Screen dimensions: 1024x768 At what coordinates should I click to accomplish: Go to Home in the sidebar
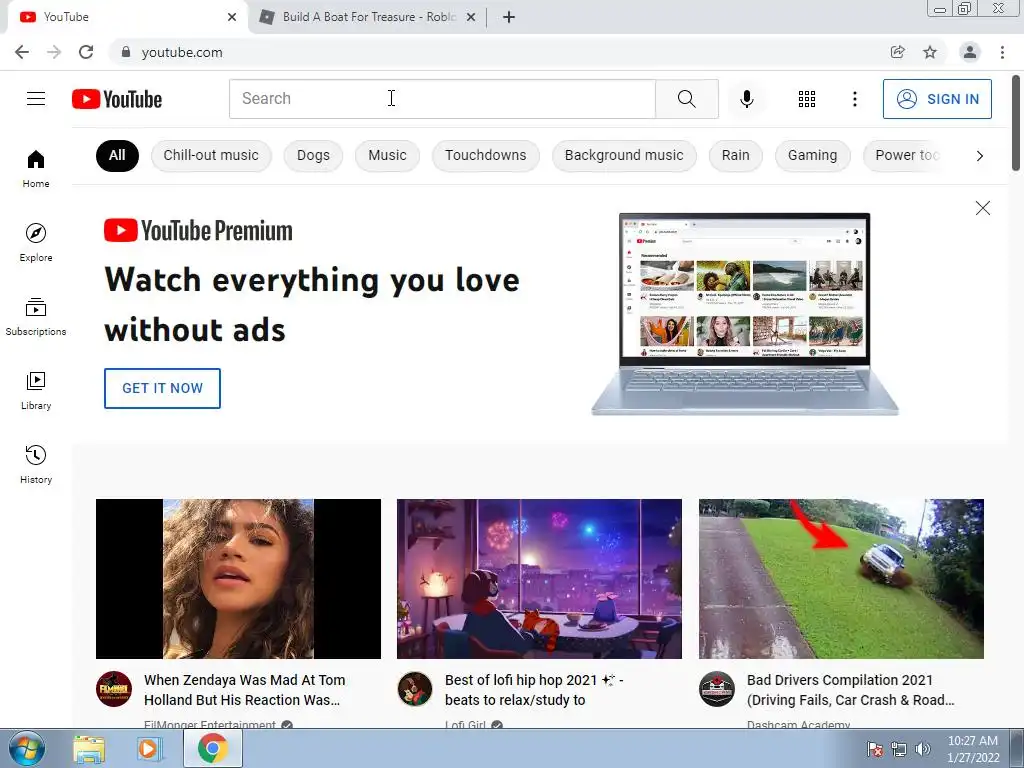(36, 169)
